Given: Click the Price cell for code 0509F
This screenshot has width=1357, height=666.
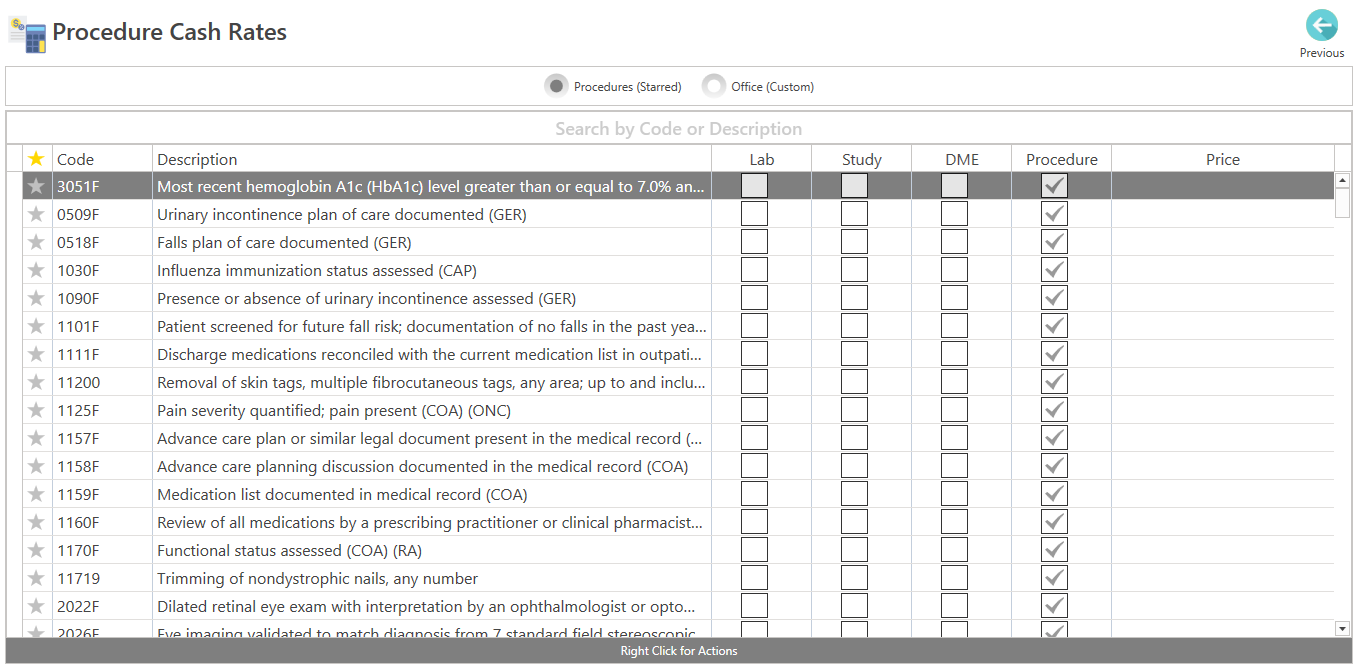Looking at the screenshot, I should (1223, 214).
